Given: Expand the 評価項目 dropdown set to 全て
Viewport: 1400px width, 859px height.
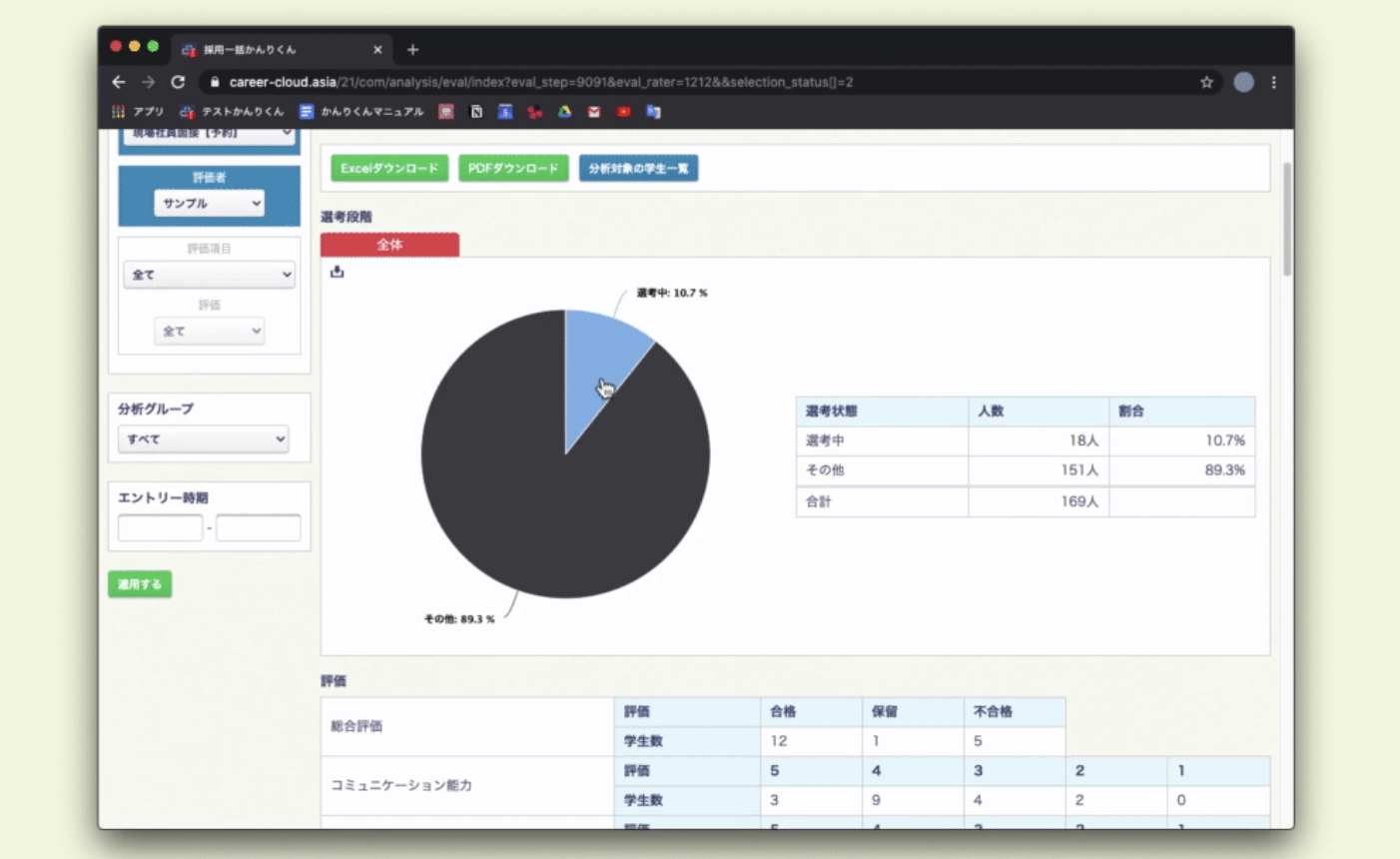Looking at the screenshot, I should [209, 275].
